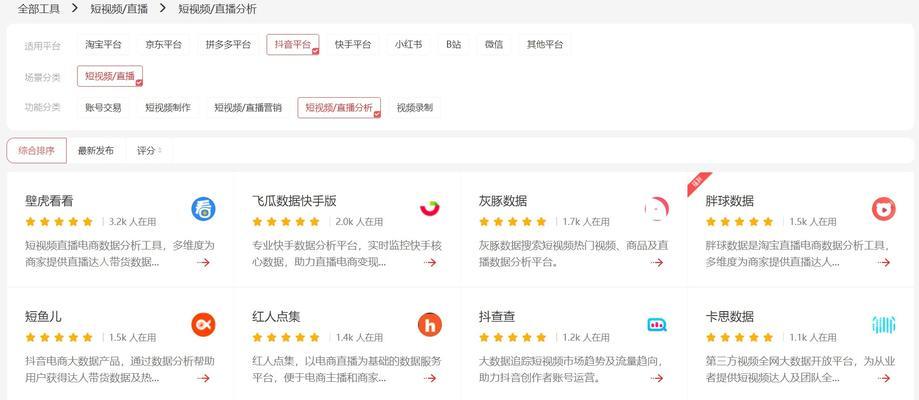Viewport: 919px width, 400px height.
Task: Click the star rating of 飞瓜数据快手版
Action: click(x=286, y=222)
